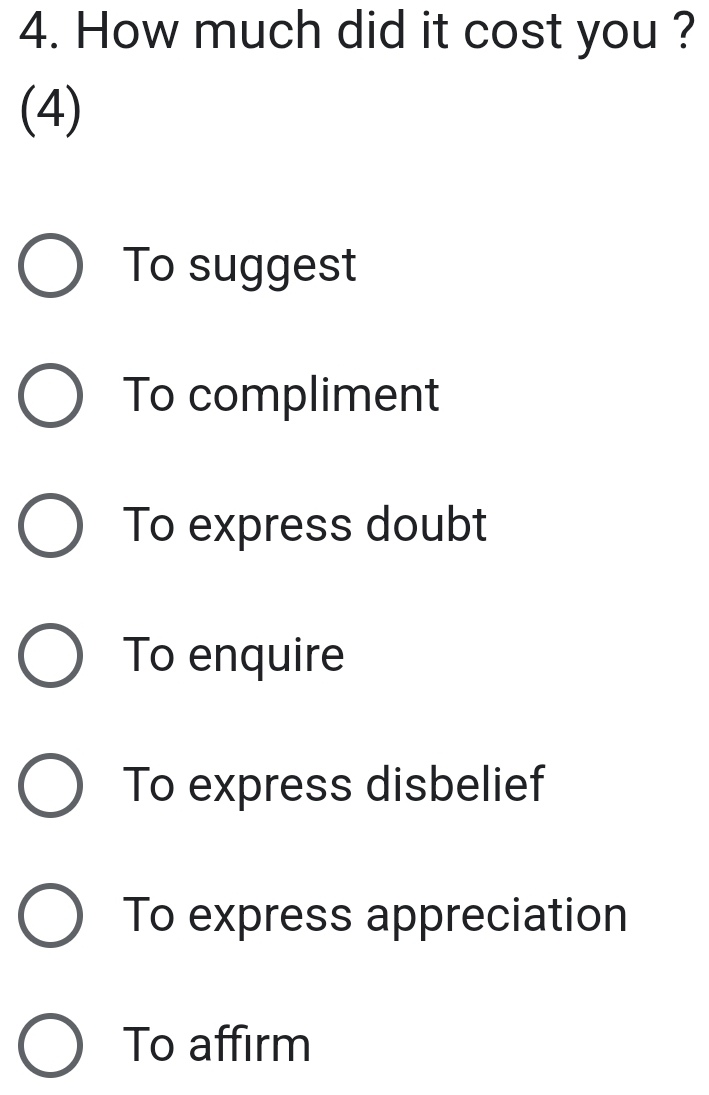
Task: Tap the "To express doubt" label text
Action: pos(305,526)
